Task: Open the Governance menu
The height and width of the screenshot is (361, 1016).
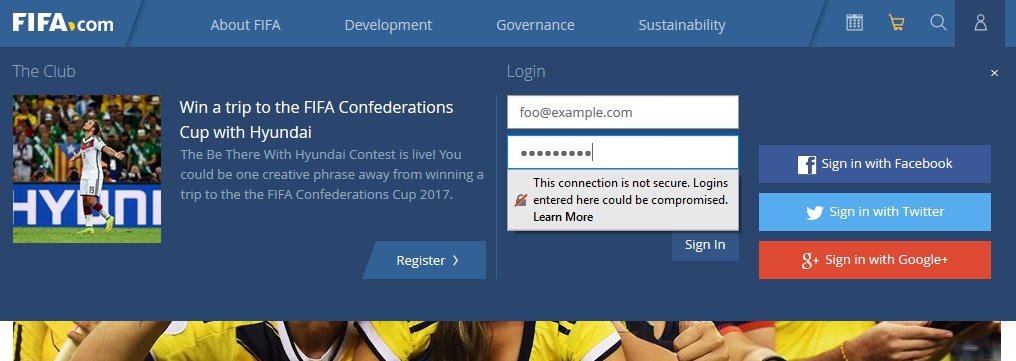Action: pyautogui.click(x=535, y=25)
